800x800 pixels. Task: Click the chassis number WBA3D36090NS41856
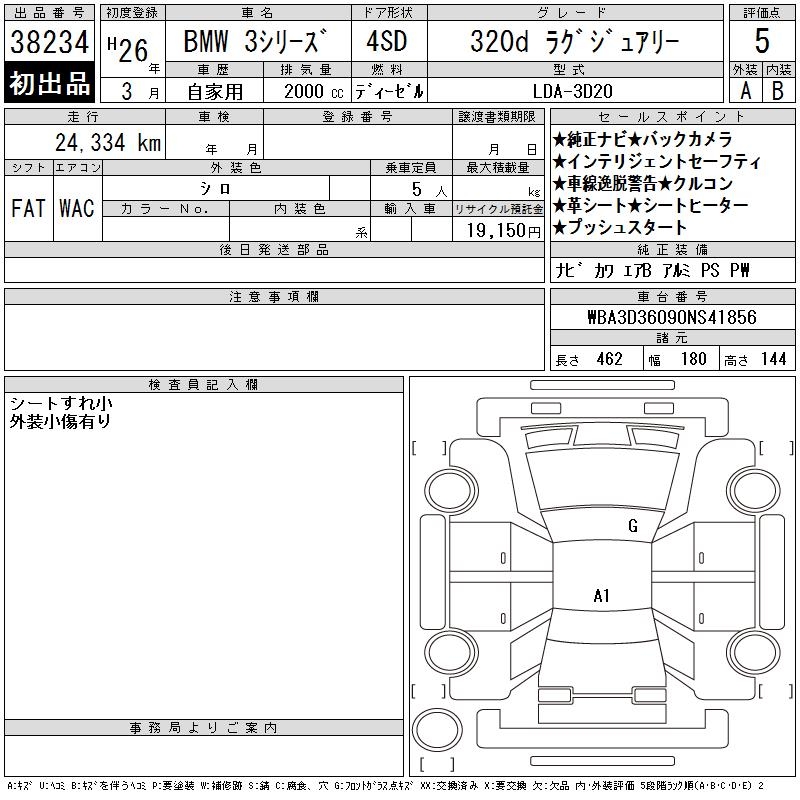[x=672, y=317]
